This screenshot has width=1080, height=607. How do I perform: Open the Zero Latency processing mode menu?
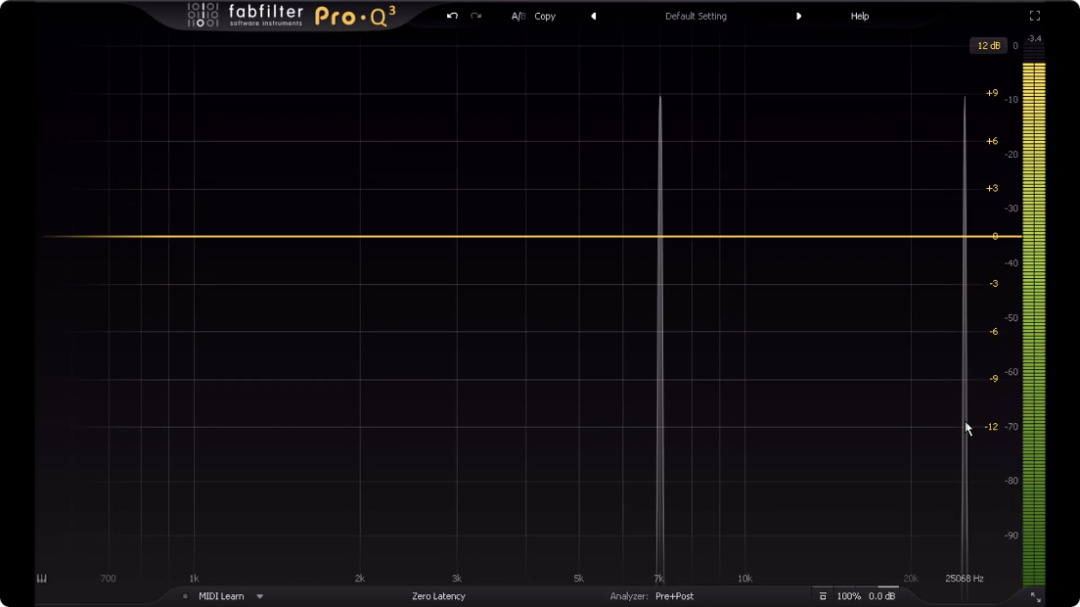439,596
